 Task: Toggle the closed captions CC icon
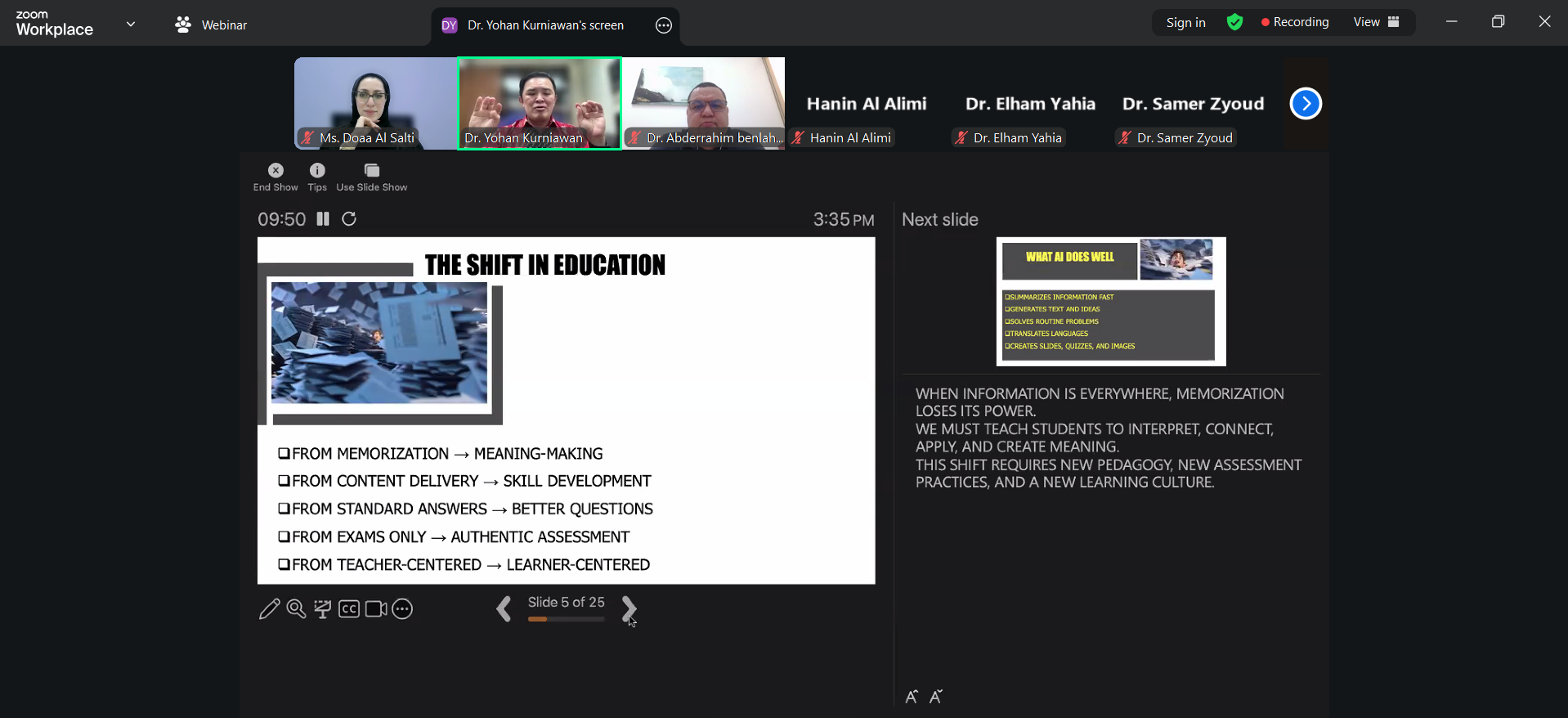(x=349, y=609)
